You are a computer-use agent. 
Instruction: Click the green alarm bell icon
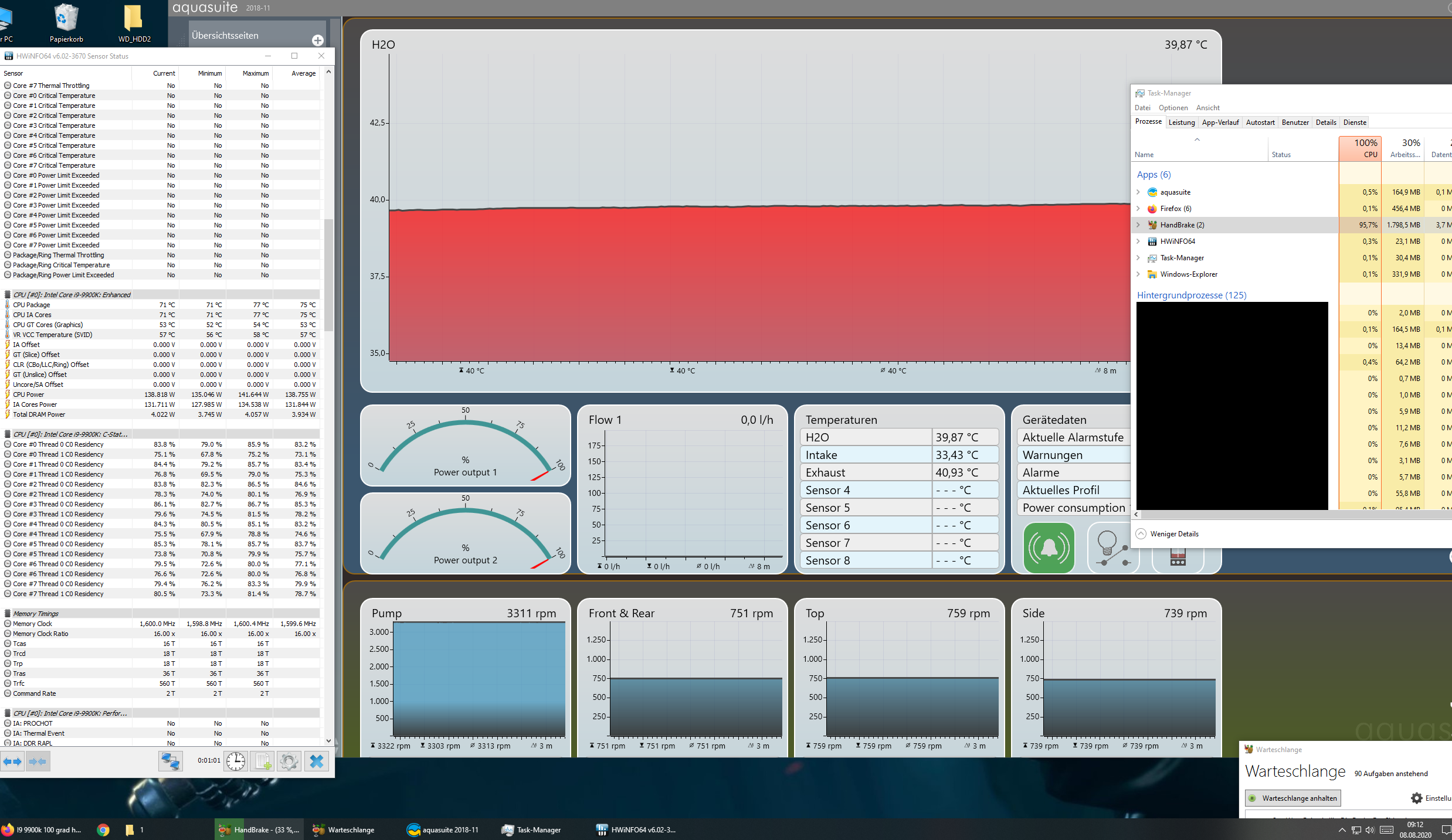click(x=1049, y=547)
